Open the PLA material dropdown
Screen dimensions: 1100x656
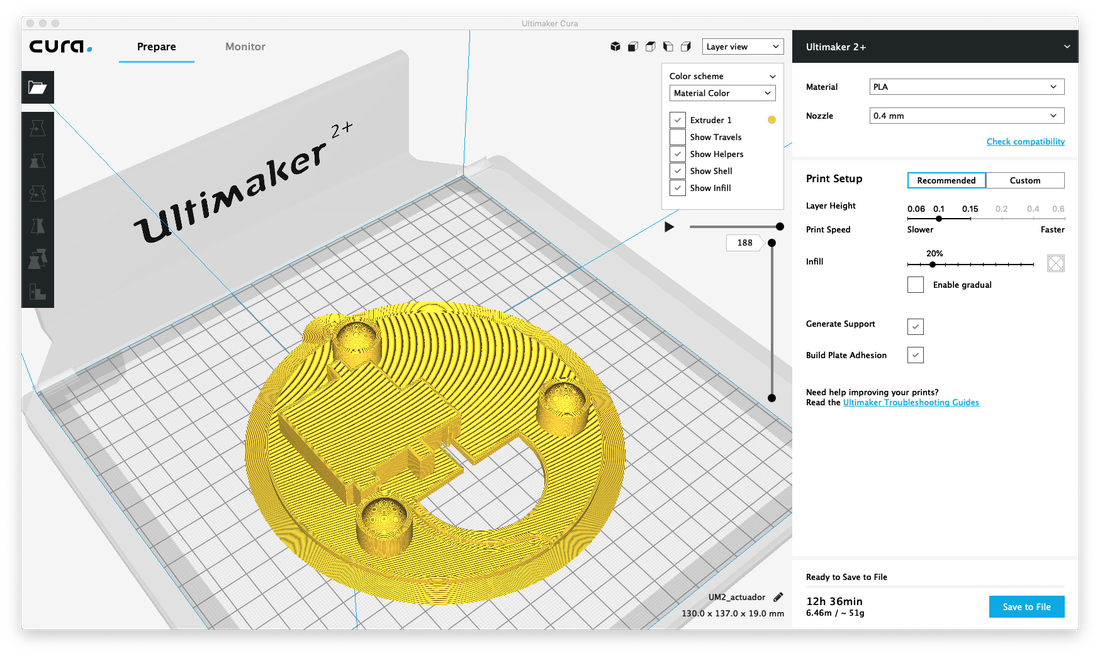(967, 86)
